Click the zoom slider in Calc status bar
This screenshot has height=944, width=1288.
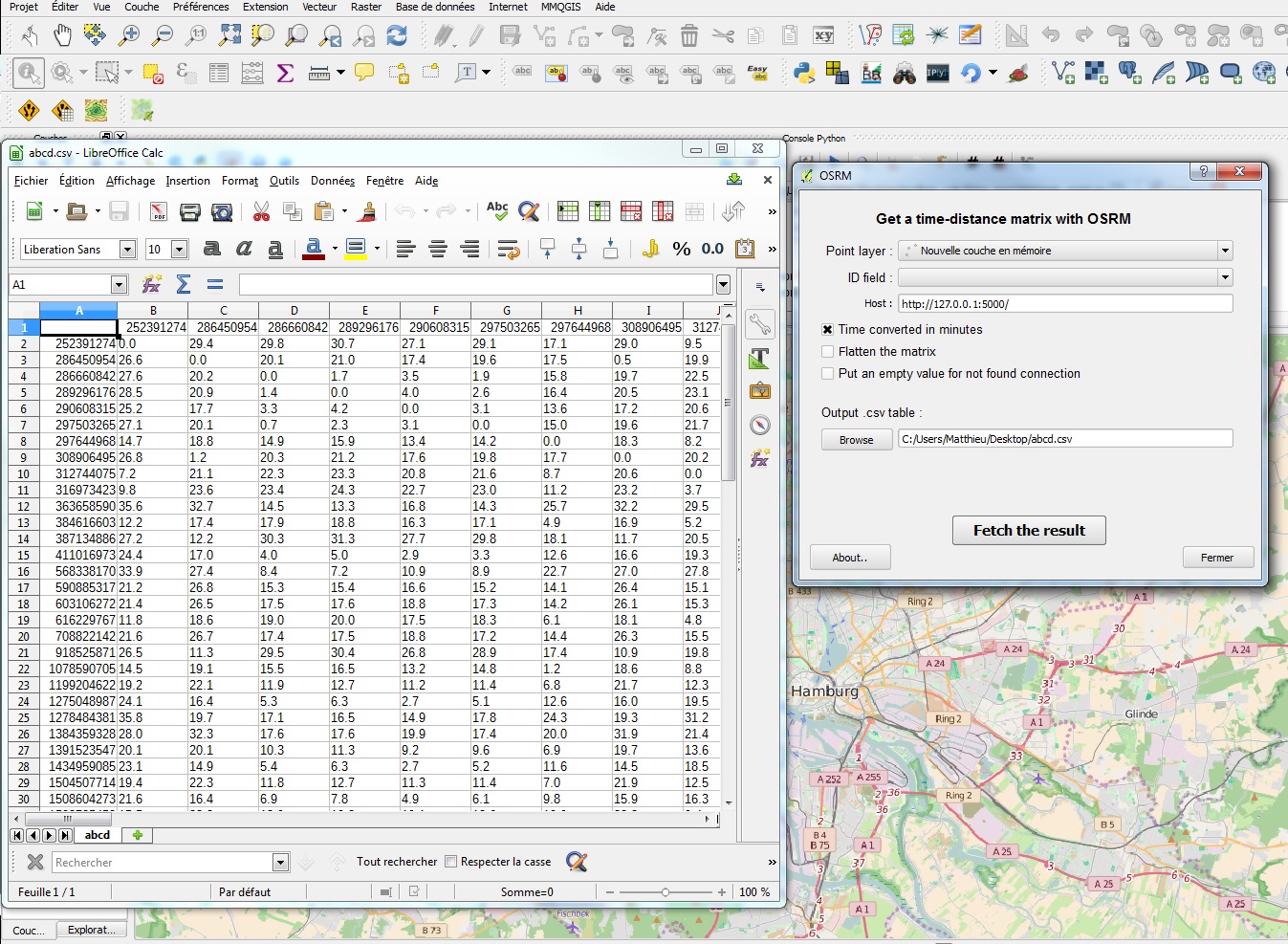(666, 891)
